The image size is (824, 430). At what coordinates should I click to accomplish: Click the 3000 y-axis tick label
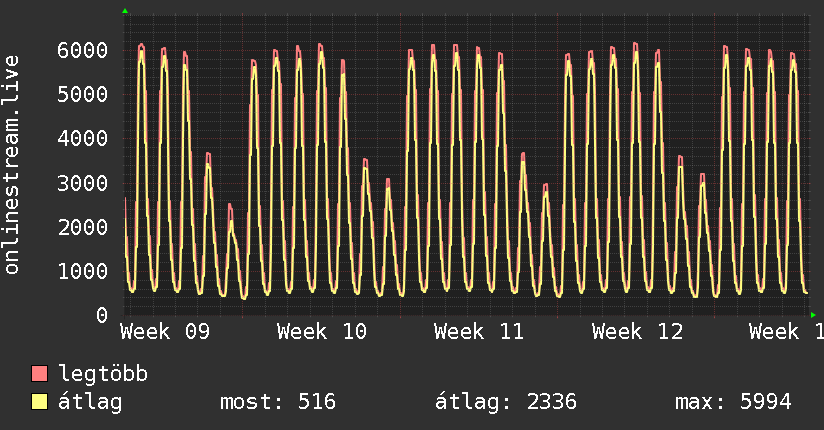point(83,183)
